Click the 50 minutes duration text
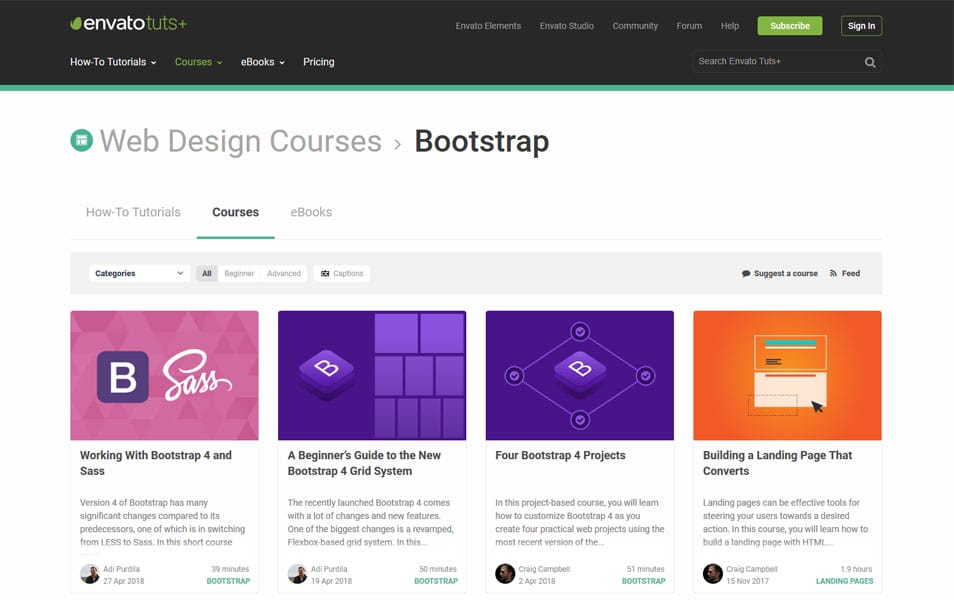The image size is (954, 600). pos(437,569)
